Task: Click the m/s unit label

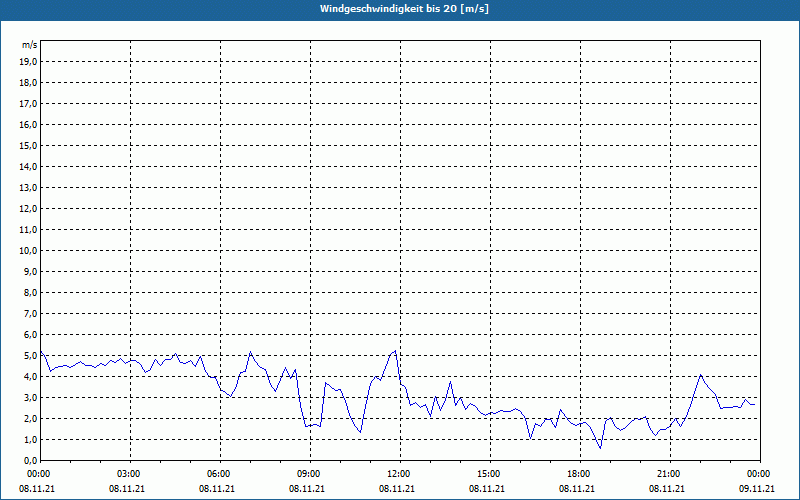Action: 29,45
